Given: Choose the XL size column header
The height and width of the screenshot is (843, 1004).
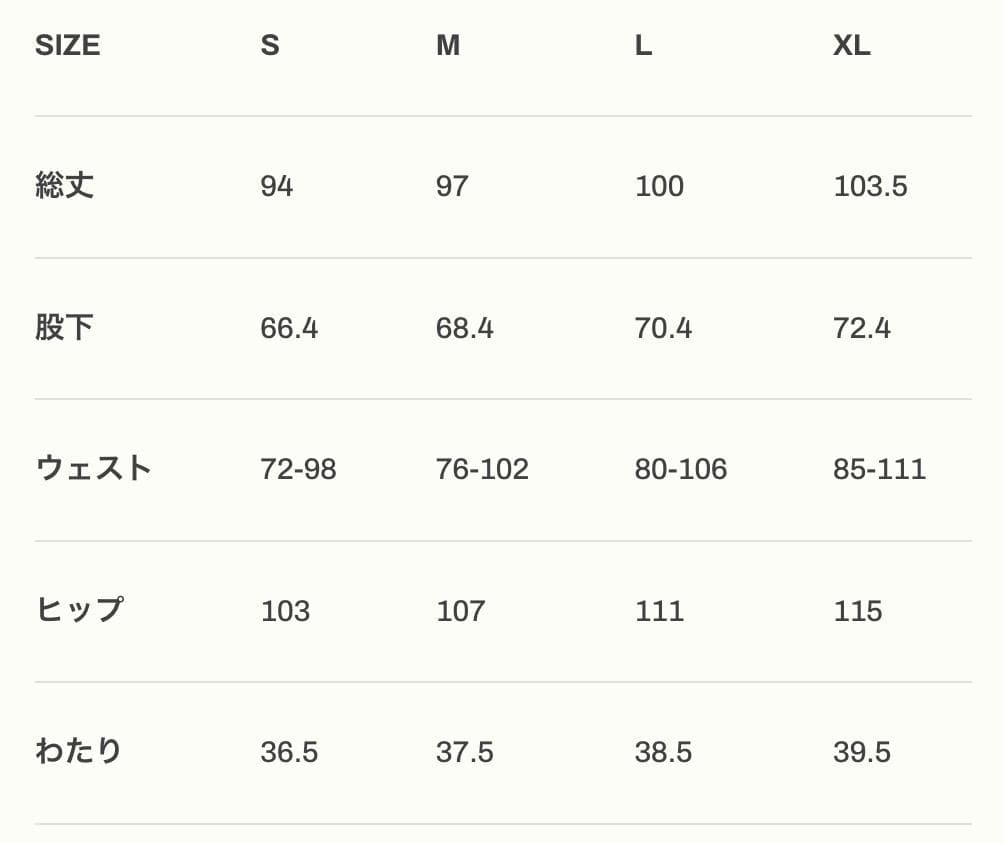Looking at the screenshot, I should click(852, 46).
